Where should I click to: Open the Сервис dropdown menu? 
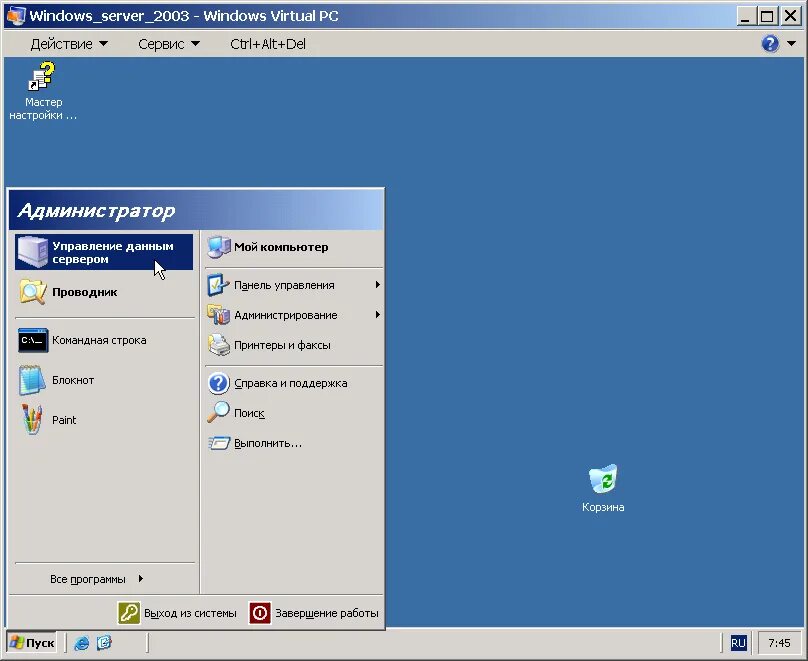(169, 44)
